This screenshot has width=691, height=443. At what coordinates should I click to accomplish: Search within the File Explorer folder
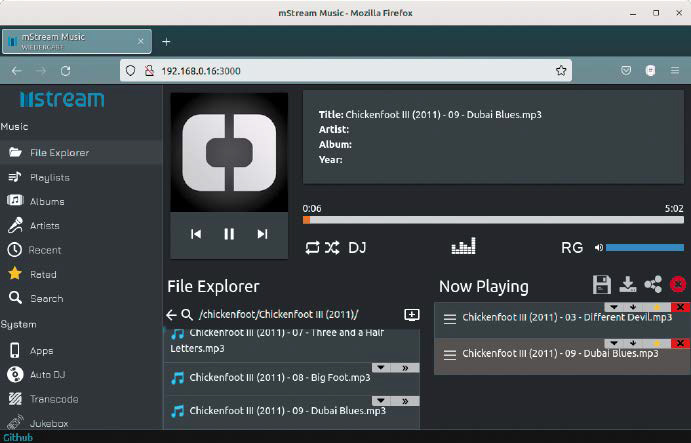coord(187,314)
